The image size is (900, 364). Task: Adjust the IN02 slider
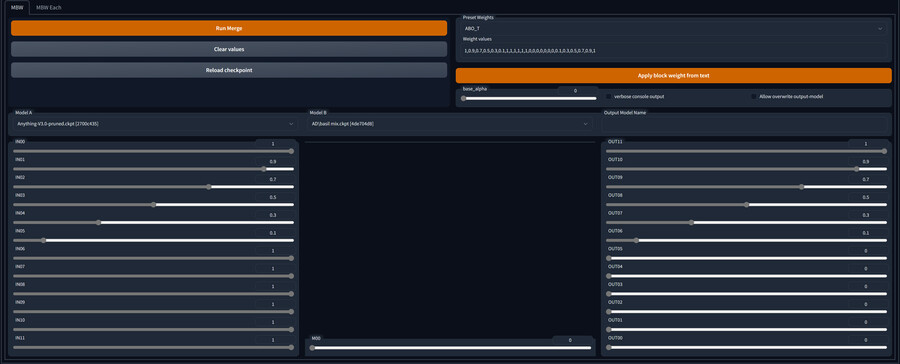click(x=154, y=187)
